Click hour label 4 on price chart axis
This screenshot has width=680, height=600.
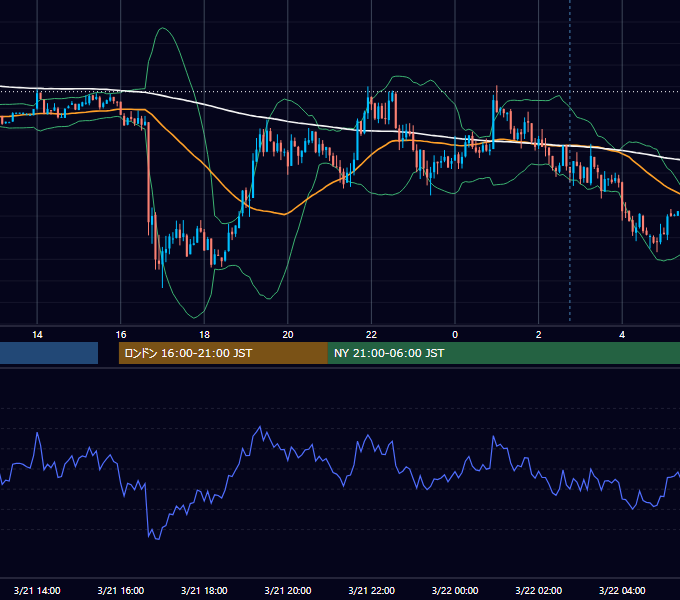pos(622,335)
